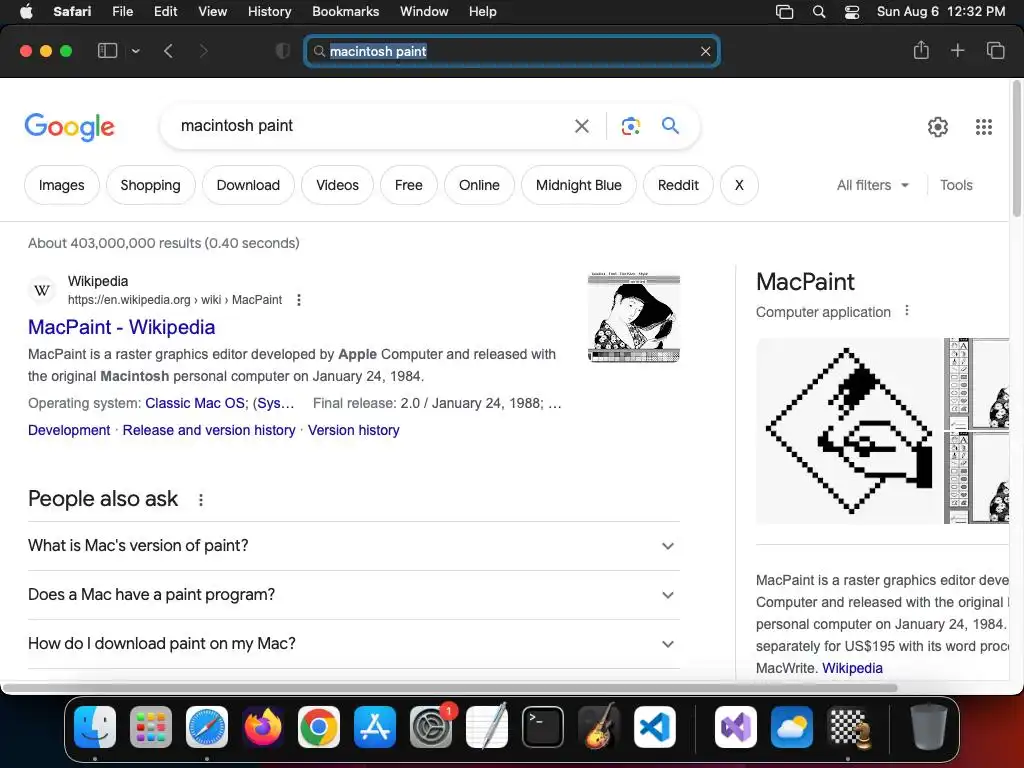1024x768 pixels.
Task: Launch Google Chrome from the Dock
Action: coord(319,727)
